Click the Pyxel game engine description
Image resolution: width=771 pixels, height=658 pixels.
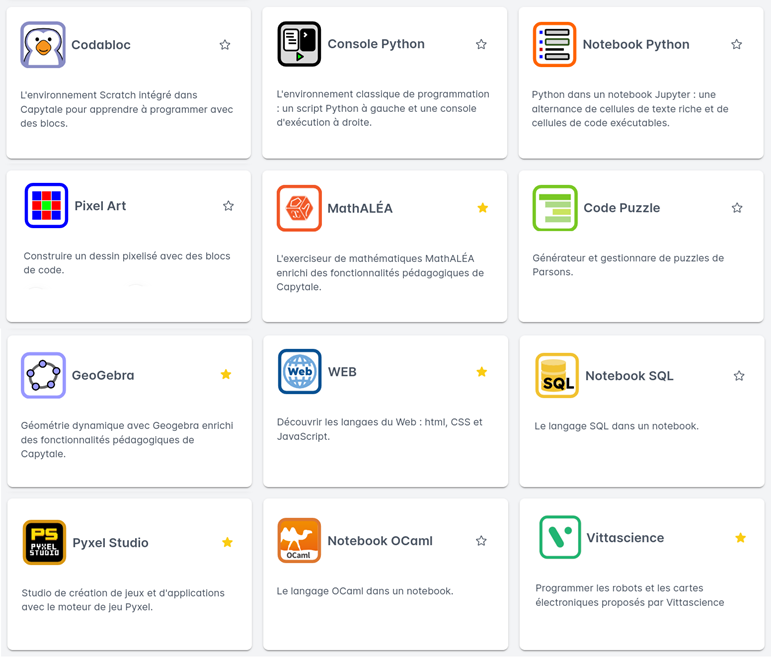pyautogui.click(x=123, y=600)
